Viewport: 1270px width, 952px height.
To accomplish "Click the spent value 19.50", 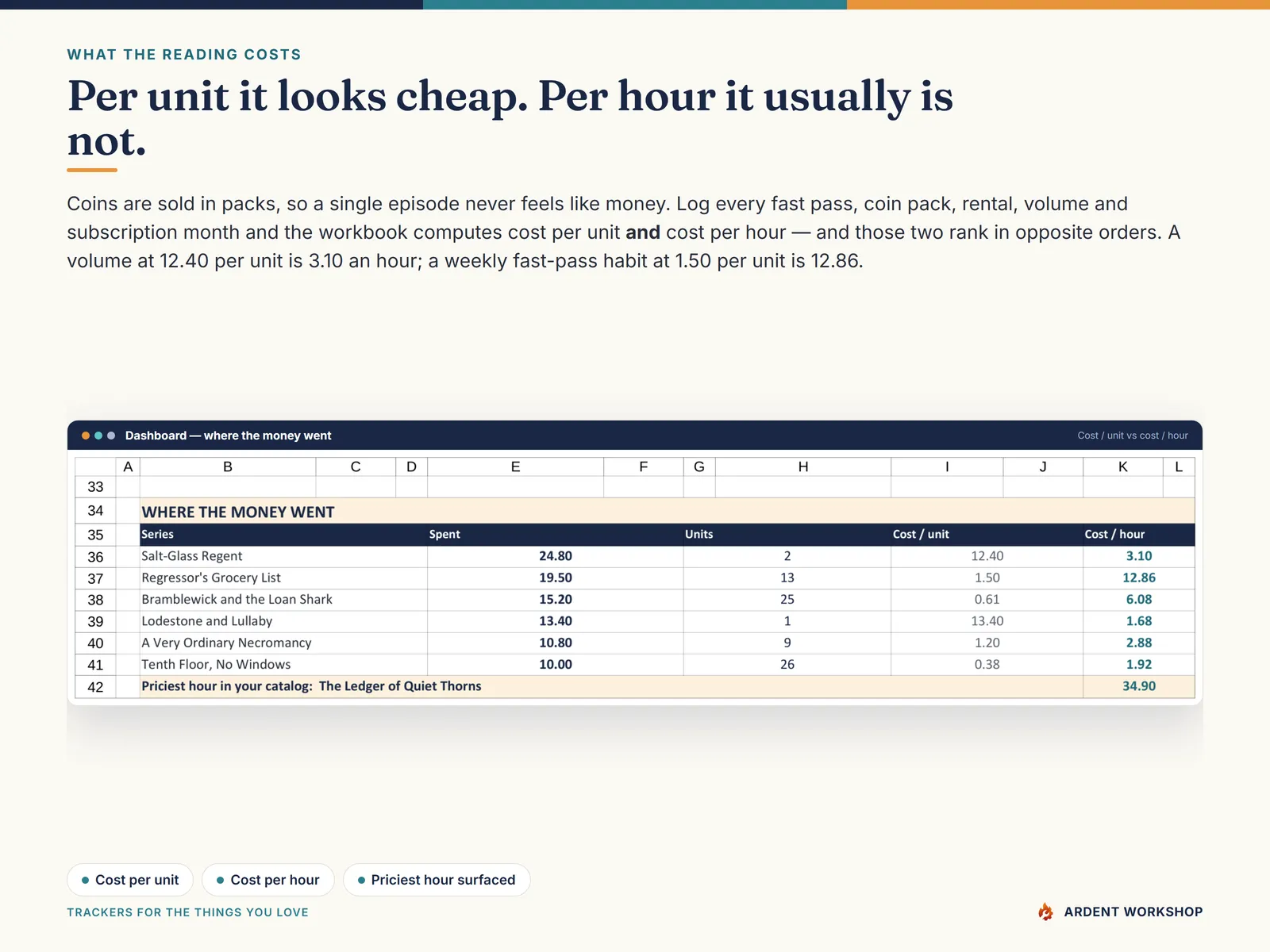I will (556, 578).
